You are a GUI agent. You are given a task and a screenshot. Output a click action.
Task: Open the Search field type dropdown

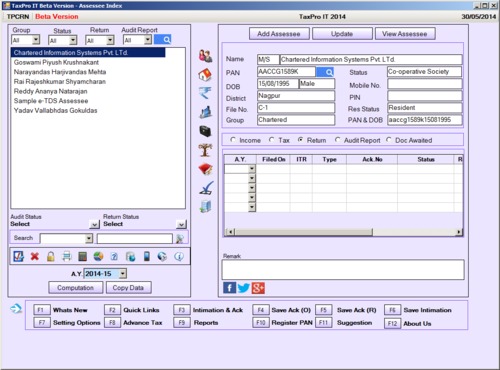89,238
